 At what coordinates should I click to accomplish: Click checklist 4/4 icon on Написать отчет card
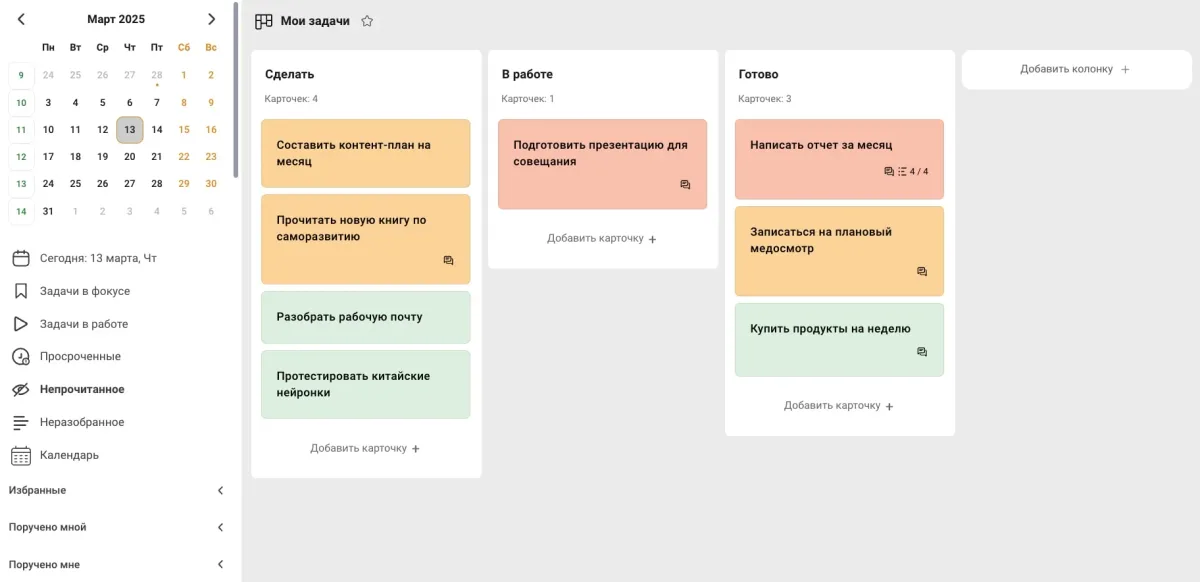click(x=903, y=172)
